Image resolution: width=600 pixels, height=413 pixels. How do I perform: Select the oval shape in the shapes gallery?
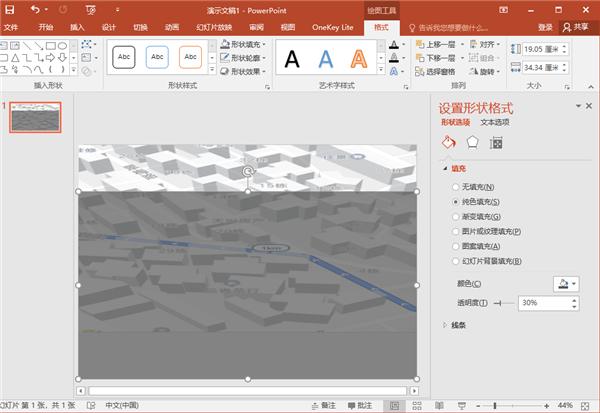click(62, 46)
